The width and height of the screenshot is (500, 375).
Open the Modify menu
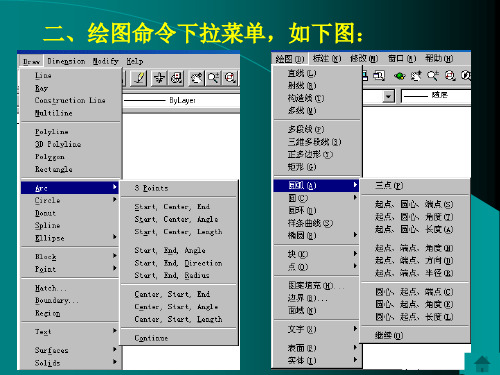[106, 61]
